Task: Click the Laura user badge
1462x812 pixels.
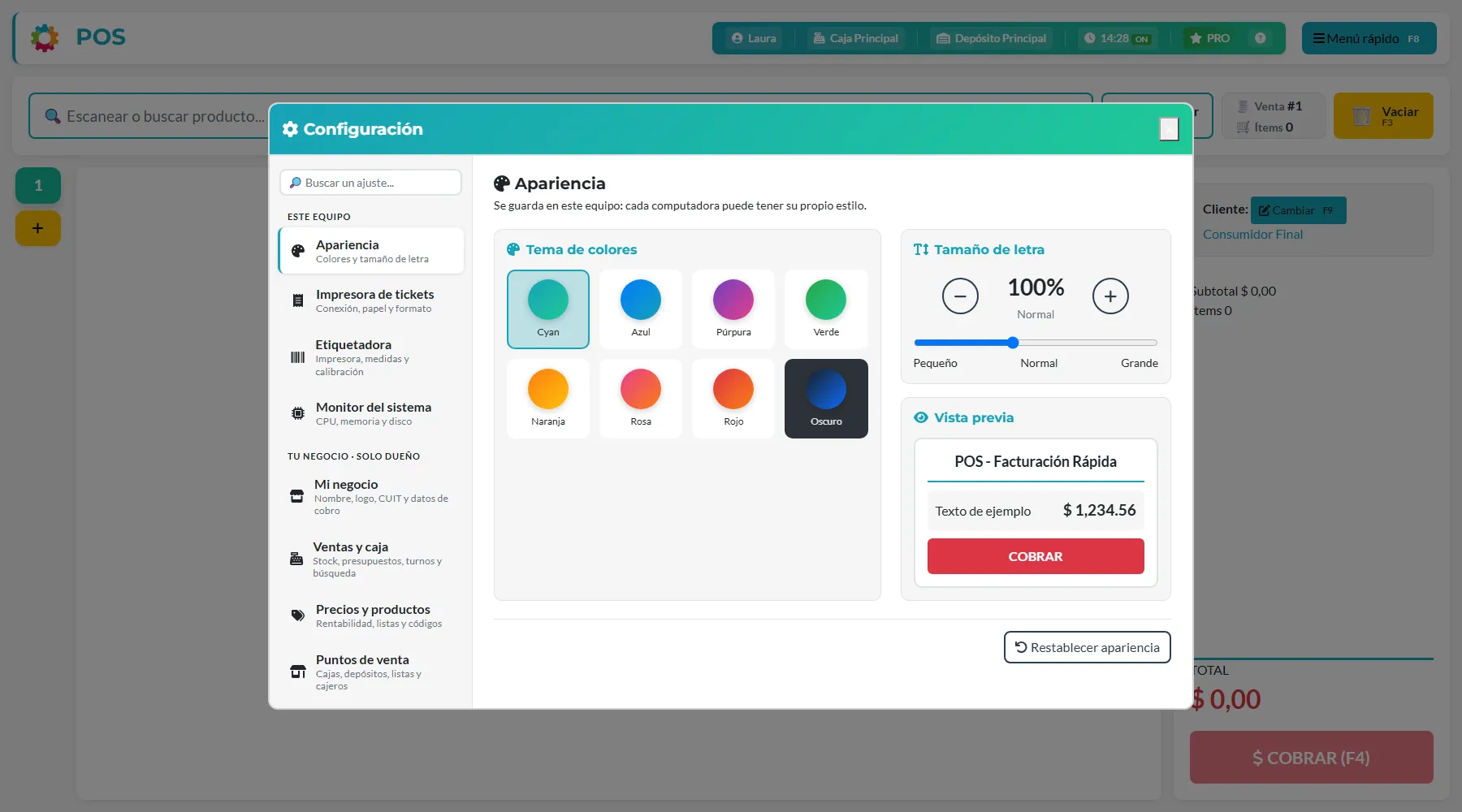Action: pos(754,38)
